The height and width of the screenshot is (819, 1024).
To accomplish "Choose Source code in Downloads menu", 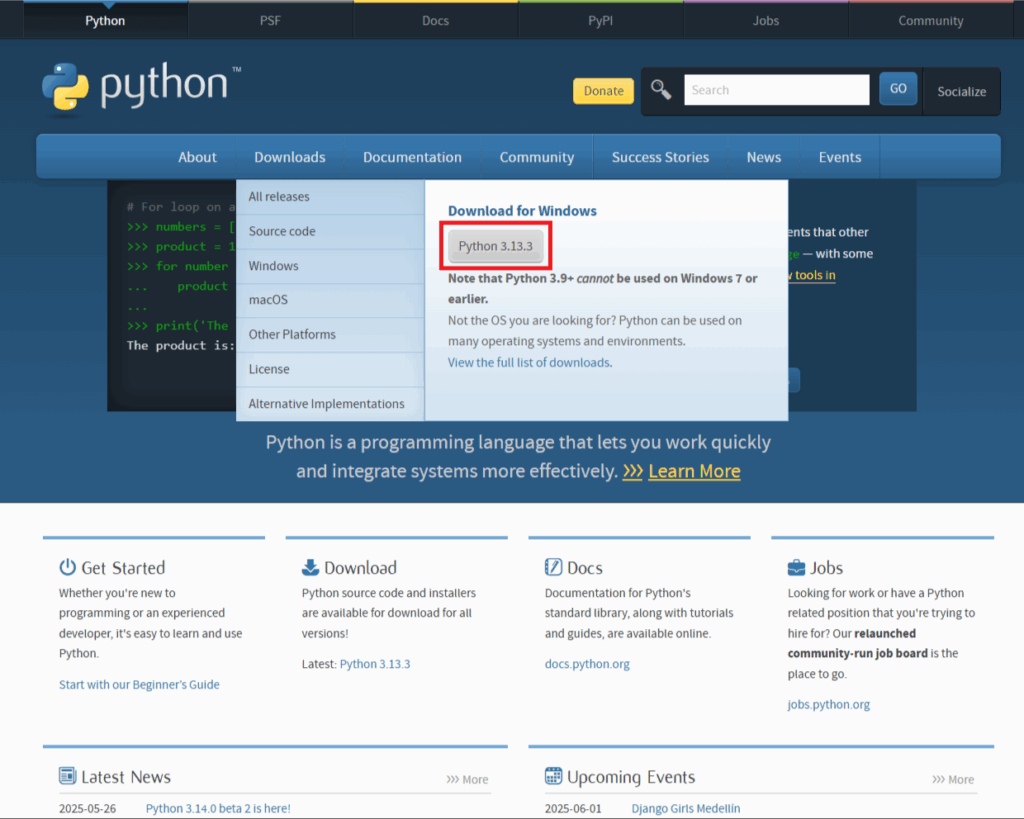I will pyautogui.click(x=330, y=231).
